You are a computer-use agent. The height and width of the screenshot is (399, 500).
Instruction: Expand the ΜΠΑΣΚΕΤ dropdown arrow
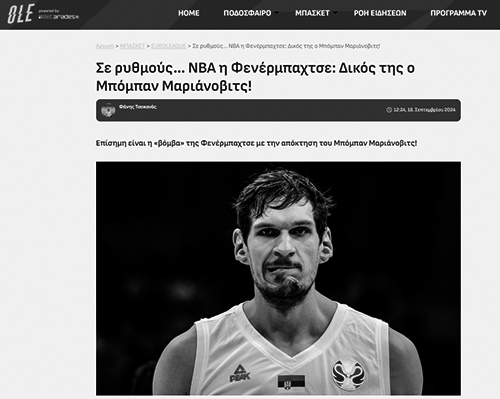tap(335, 13)
